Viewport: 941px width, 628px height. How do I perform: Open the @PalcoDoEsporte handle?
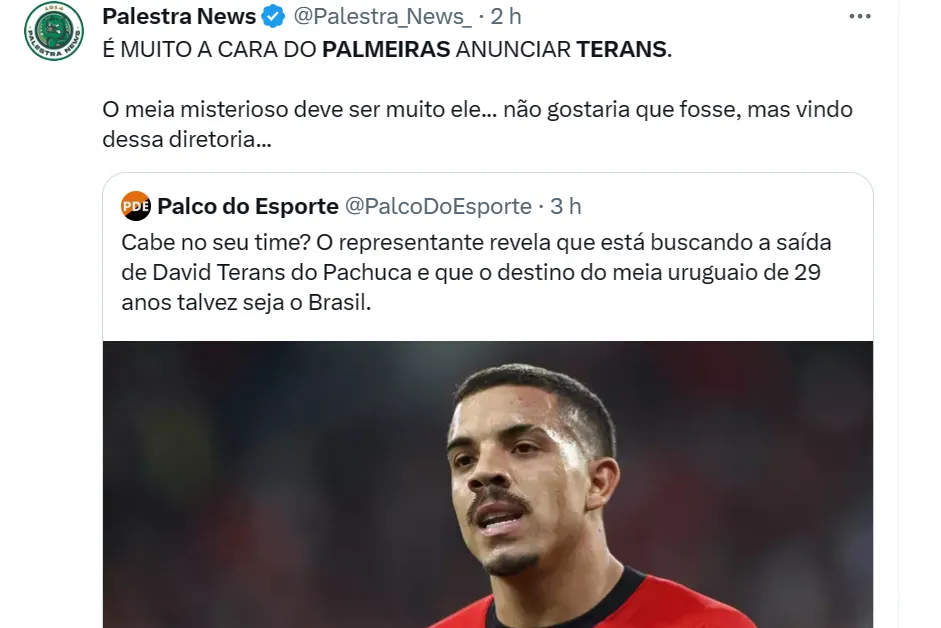pyautogui.click(x=438, y=206)
